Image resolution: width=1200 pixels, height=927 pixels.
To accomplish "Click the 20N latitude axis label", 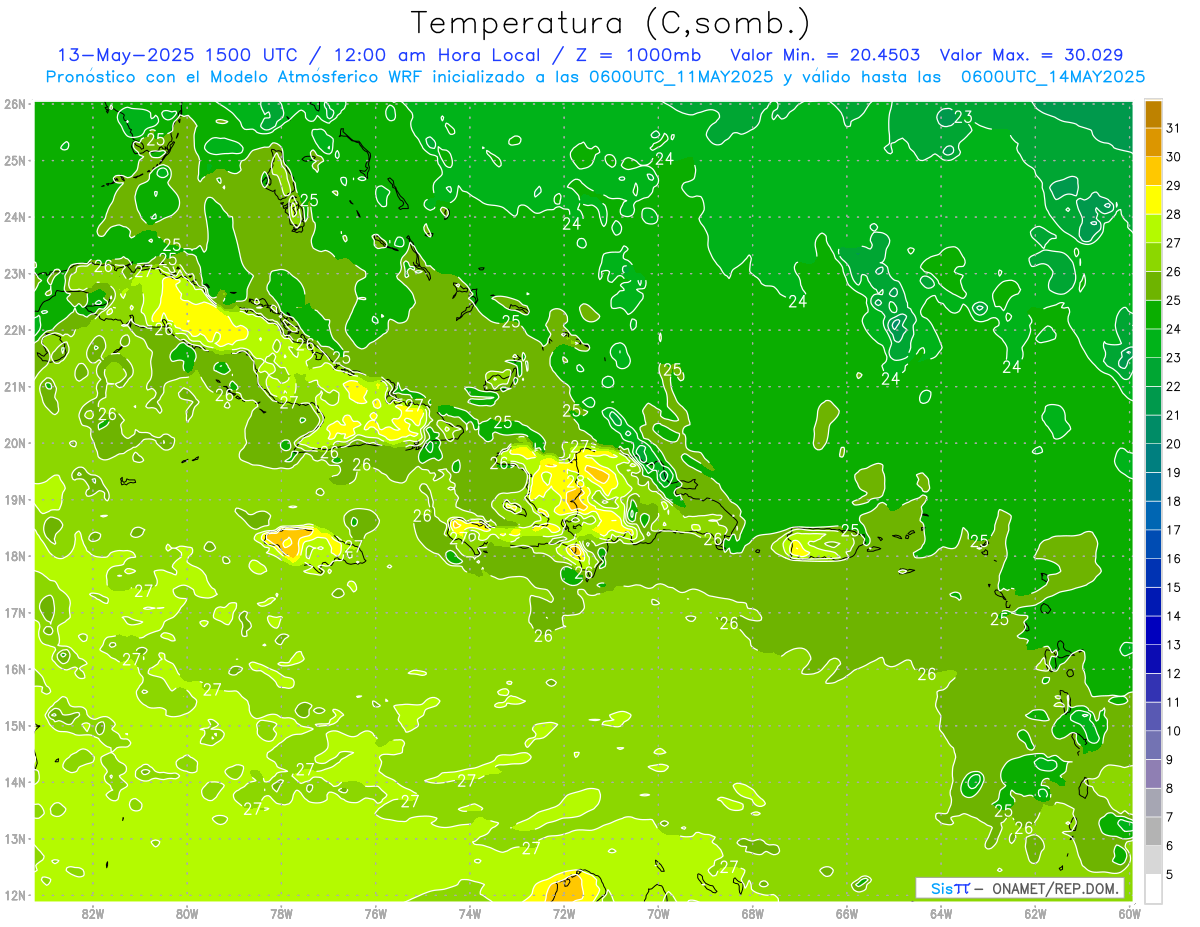I will click(14, 443).
